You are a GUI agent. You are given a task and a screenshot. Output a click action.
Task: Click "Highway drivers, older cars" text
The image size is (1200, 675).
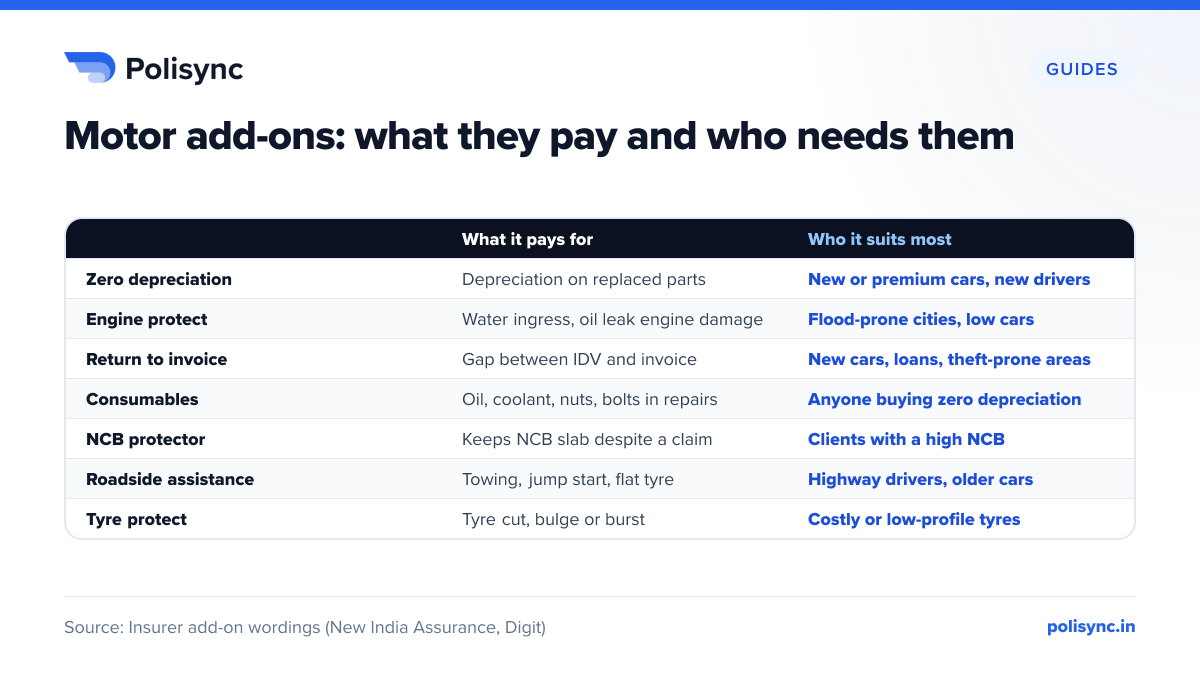[920, 480]
